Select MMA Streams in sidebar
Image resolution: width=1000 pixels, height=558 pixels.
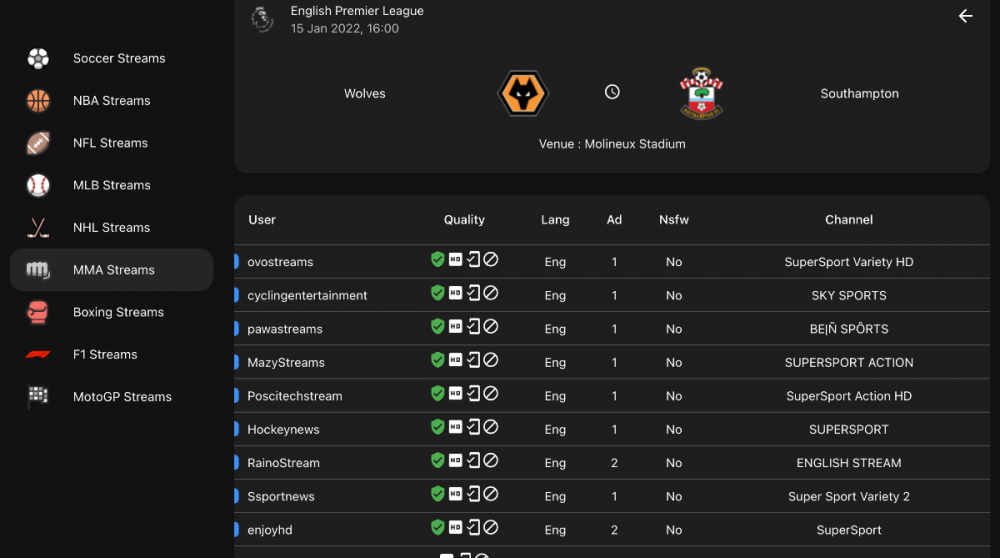click(112, 270)
